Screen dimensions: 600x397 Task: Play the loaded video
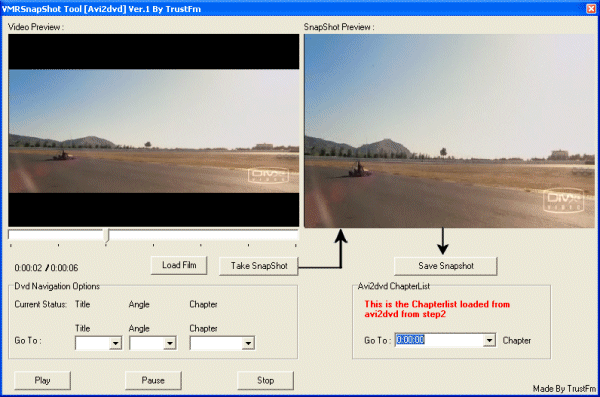click(x=42, y=380)
